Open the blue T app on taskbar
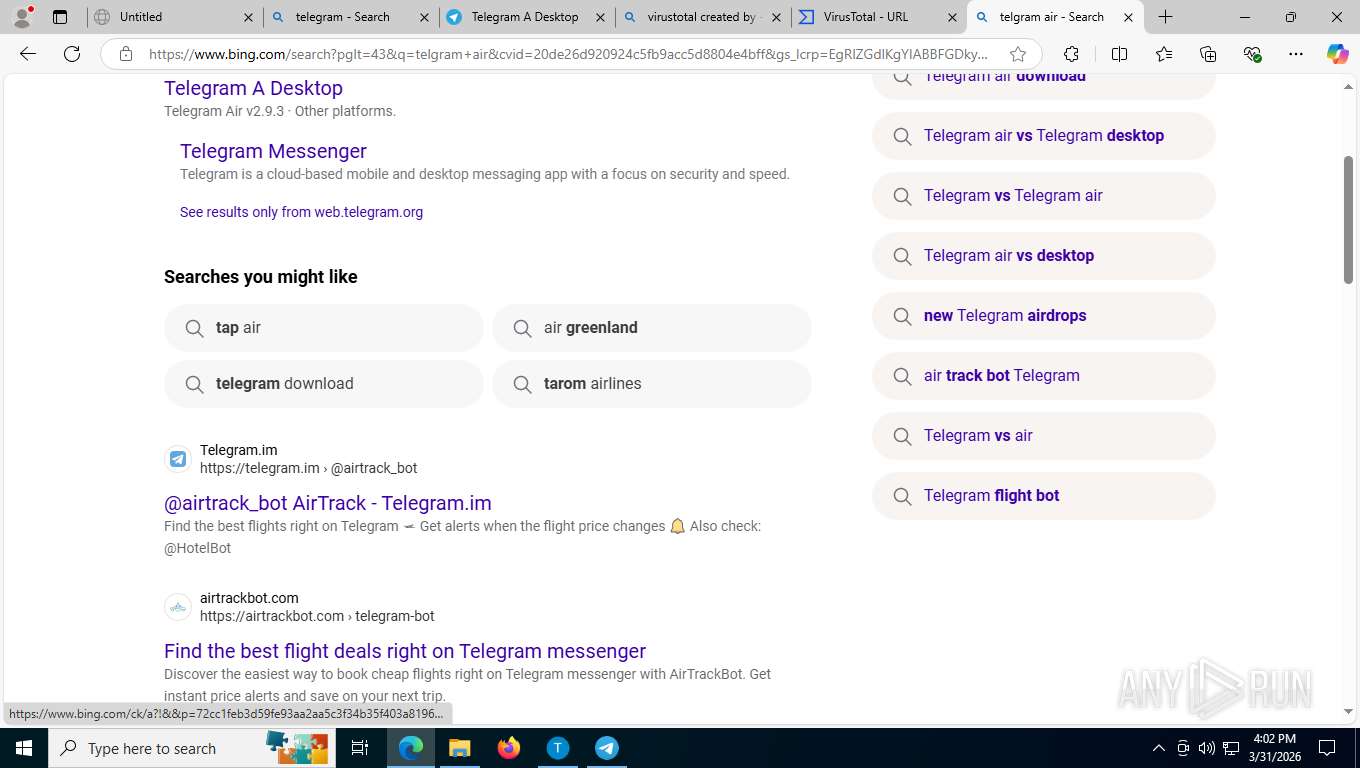1360x768 pixels. [558, 748]
